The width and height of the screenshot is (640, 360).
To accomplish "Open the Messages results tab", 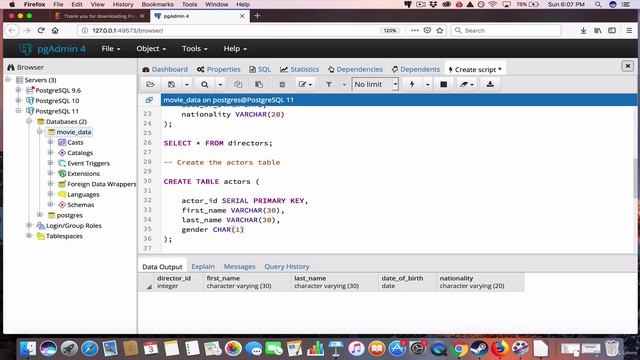I will point(239,266).
